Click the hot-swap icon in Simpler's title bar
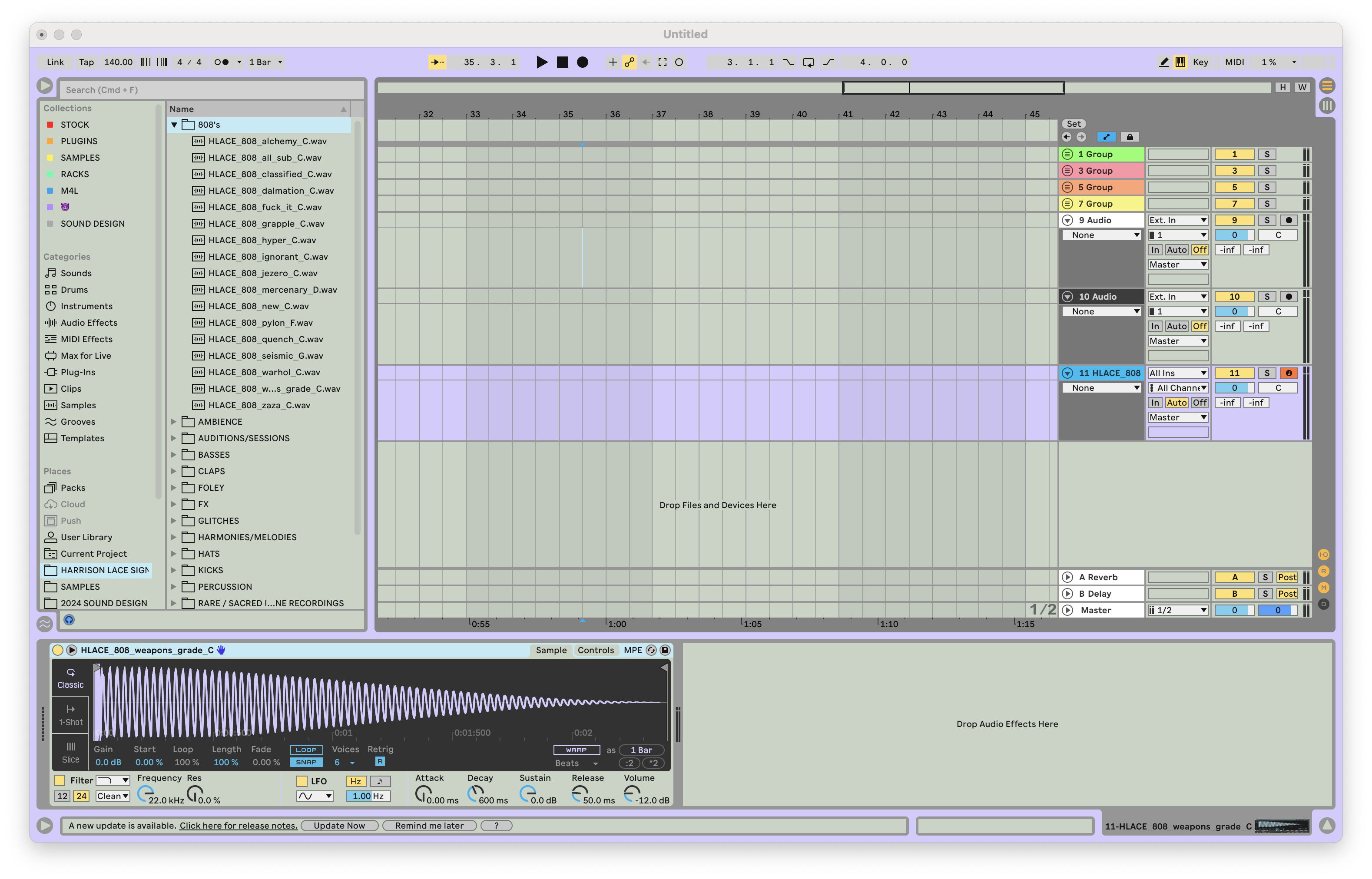Screen dimensions: 1372x879 point(651,650)
